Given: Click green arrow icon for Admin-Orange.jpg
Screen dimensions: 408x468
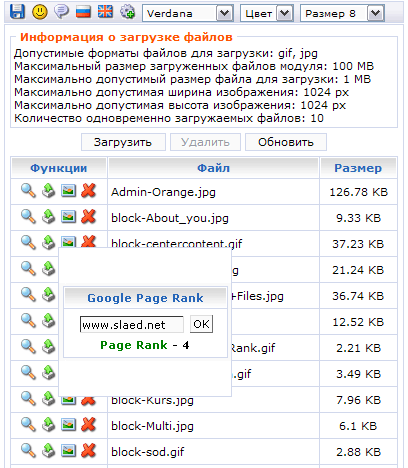Looking at the screenshot, I should coord(48,191).
